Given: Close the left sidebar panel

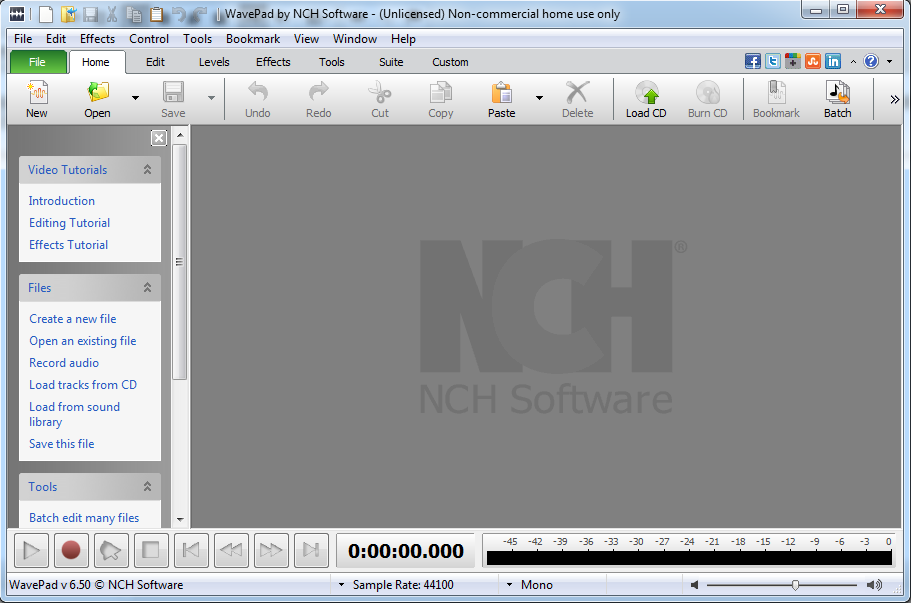Looking at the screenshot, I should point(159,138).
